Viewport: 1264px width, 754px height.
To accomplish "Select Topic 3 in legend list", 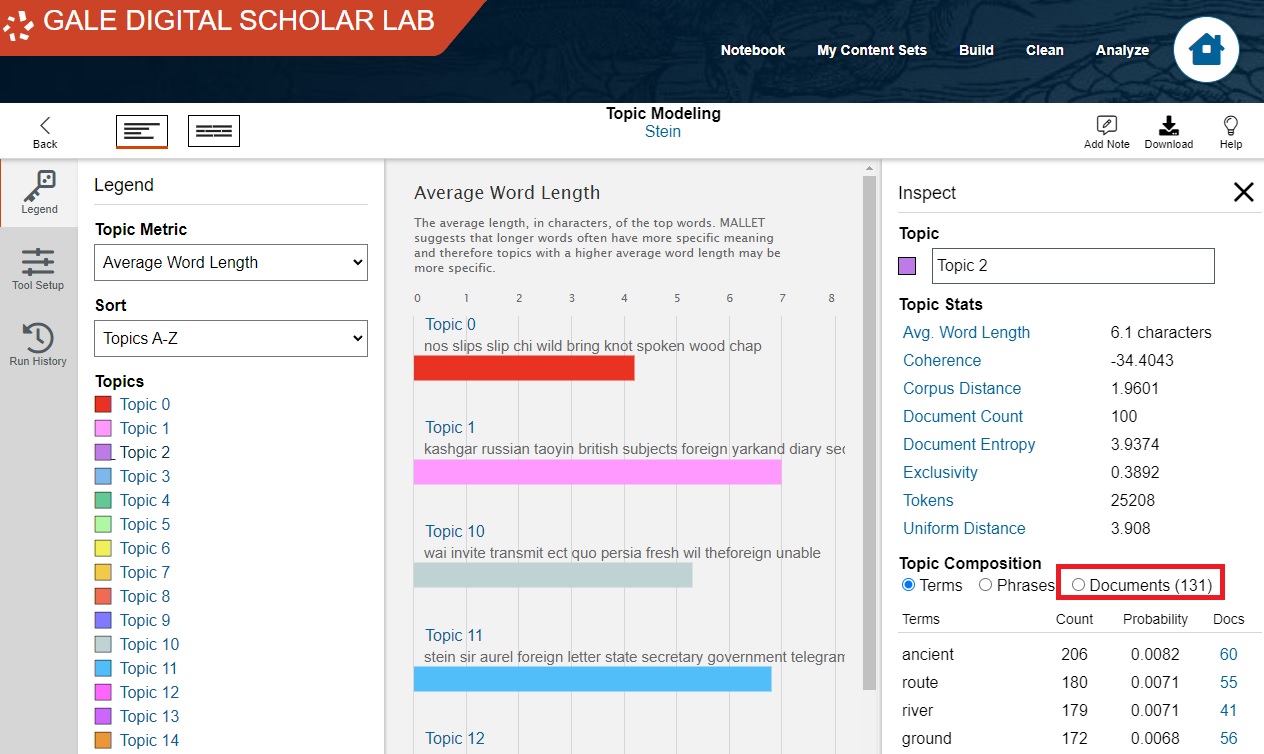I will [x=145, y=476].
